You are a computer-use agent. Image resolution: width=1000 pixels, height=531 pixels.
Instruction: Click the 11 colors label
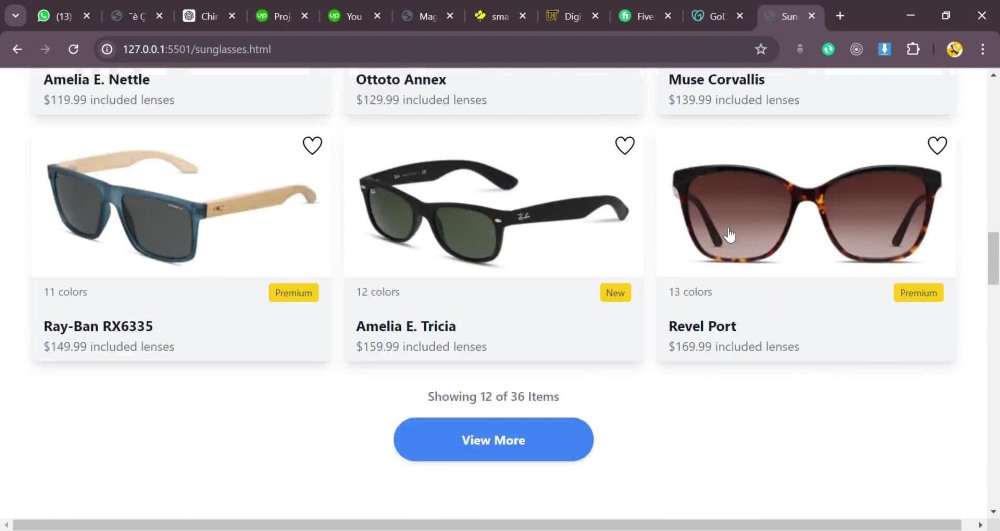pyautogui.click(x=65, y=292)
